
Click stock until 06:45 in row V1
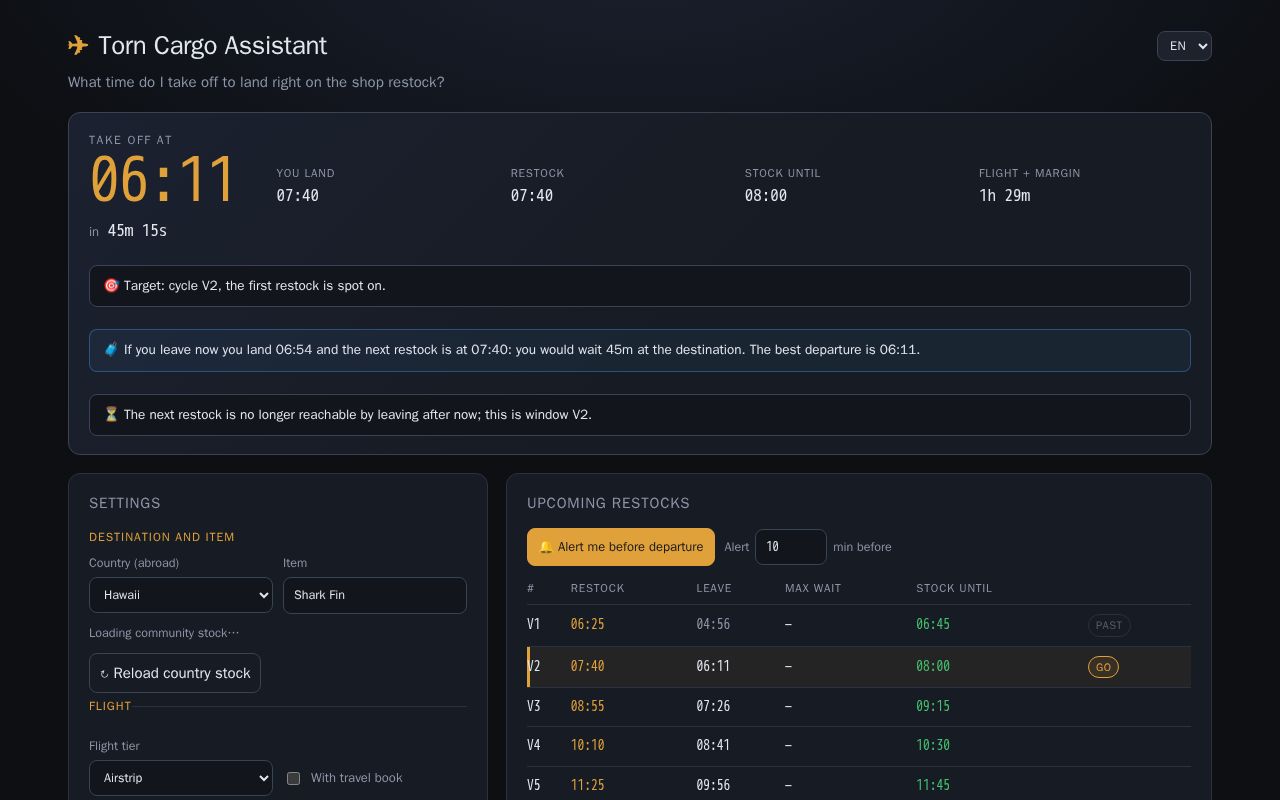933,625
